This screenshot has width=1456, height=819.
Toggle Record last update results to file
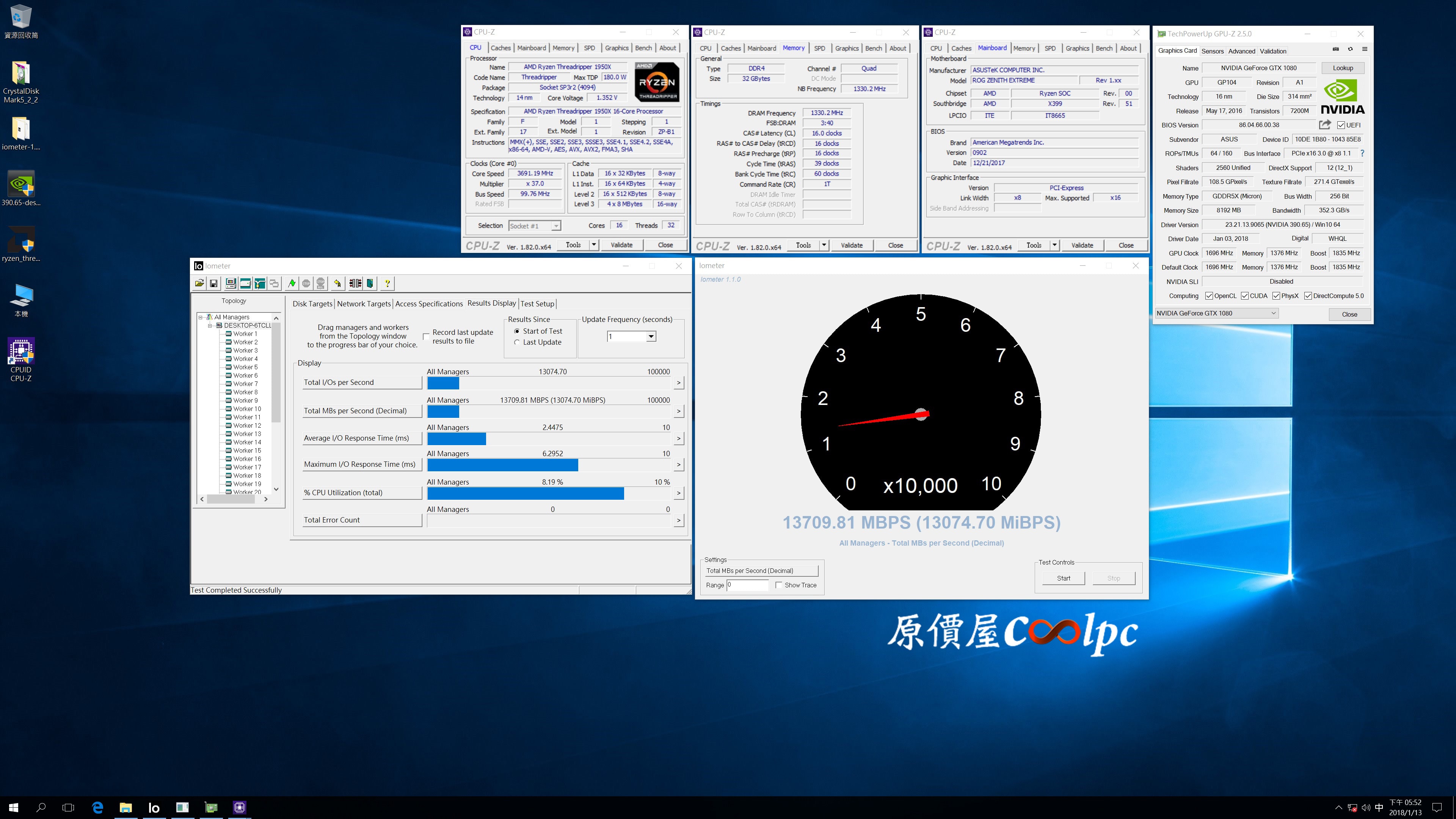[x=426, y=336]
